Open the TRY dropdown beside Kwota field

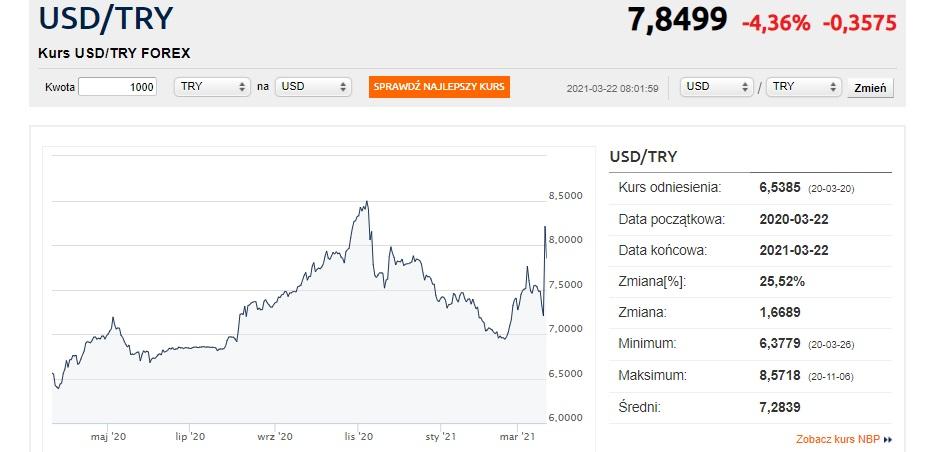click(212, 87)
